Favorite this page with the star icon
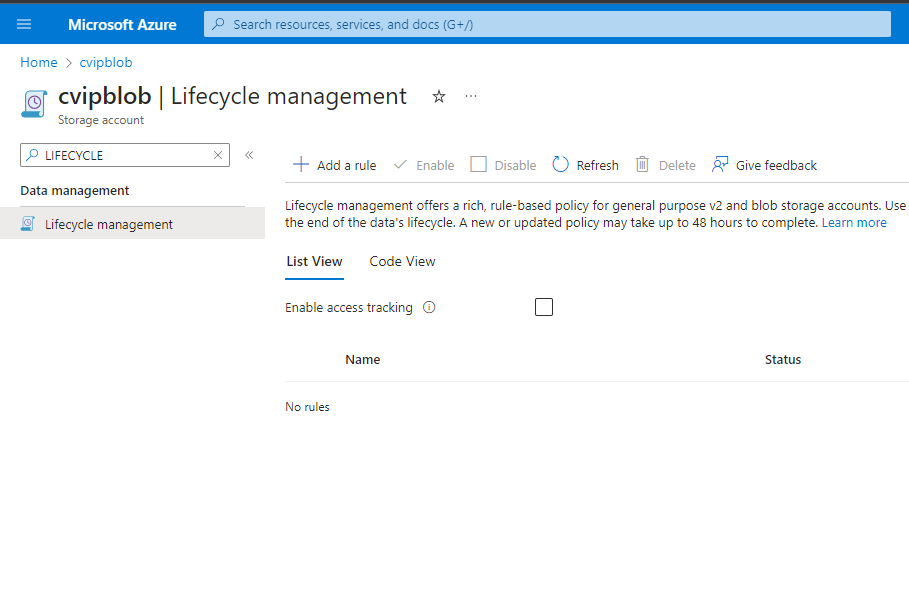This screenshot has height=603, width=909. coord(439,96)
